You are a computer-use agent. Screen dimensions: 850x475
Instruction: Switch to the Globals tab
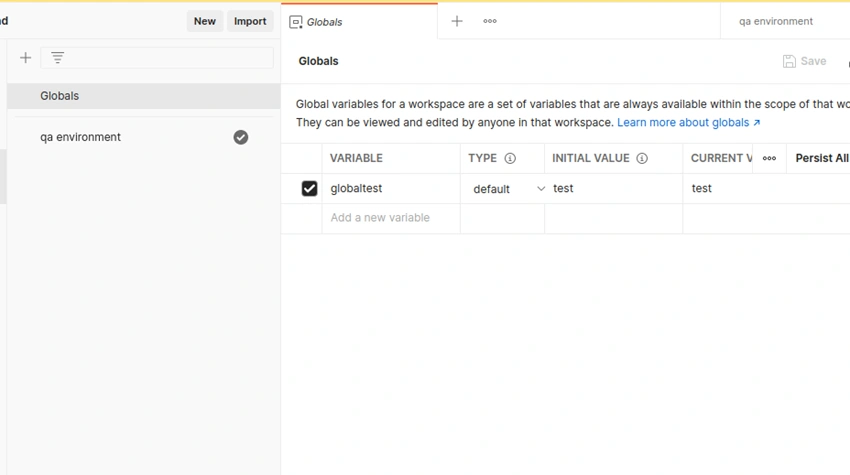coord(359,22)
